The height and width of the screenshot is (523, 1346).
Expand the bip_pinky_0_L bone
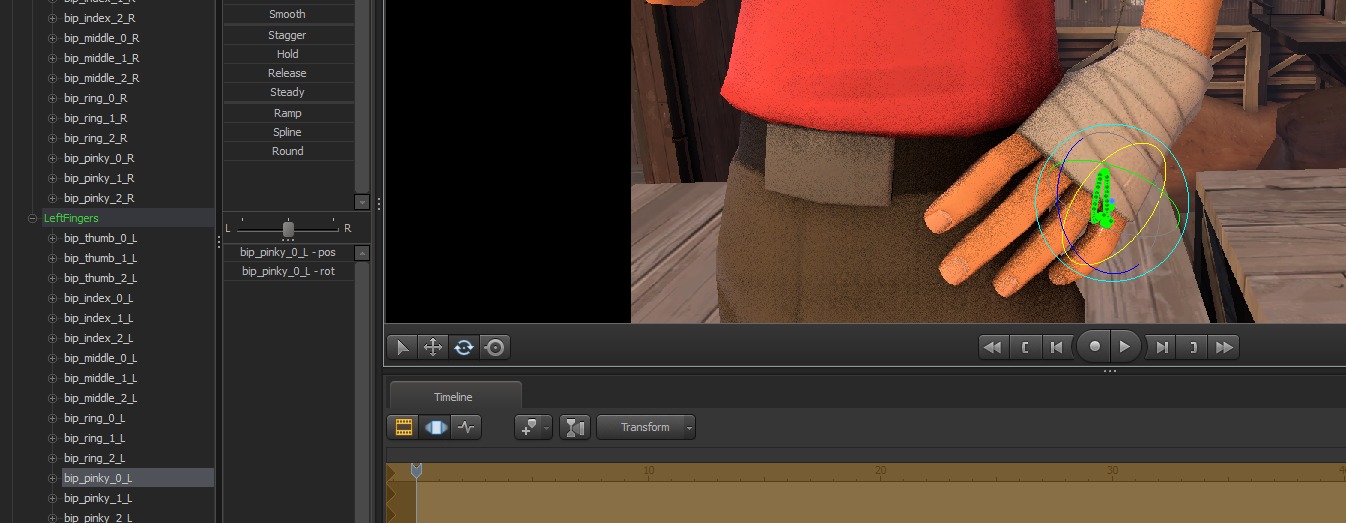tap(53, 478)
